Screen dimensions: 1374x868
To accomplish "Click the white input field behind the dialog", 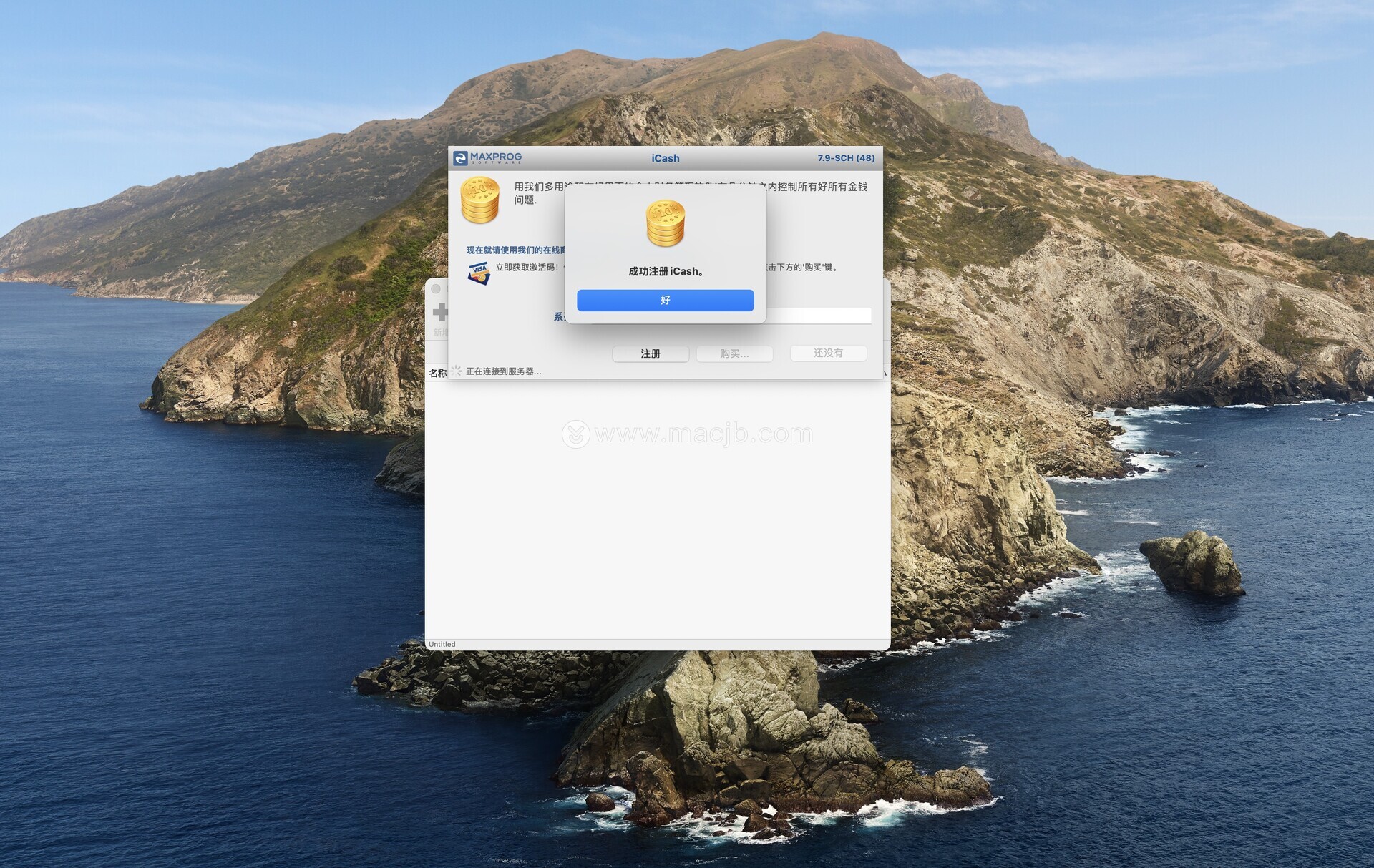I will pyautogui.click(x=819, y=316).
